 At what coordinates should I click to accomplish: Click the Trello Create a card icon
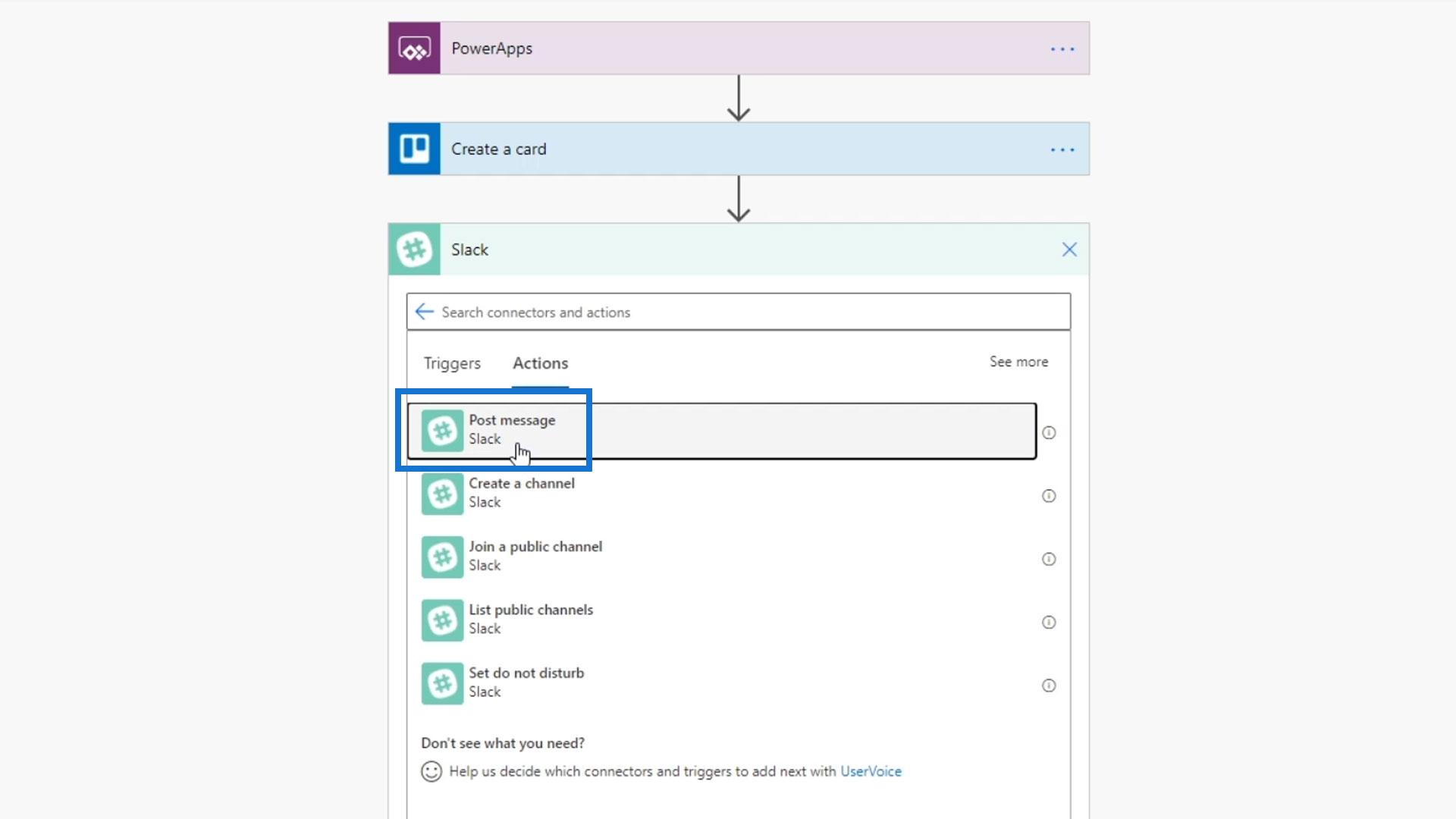click(414, 149)
